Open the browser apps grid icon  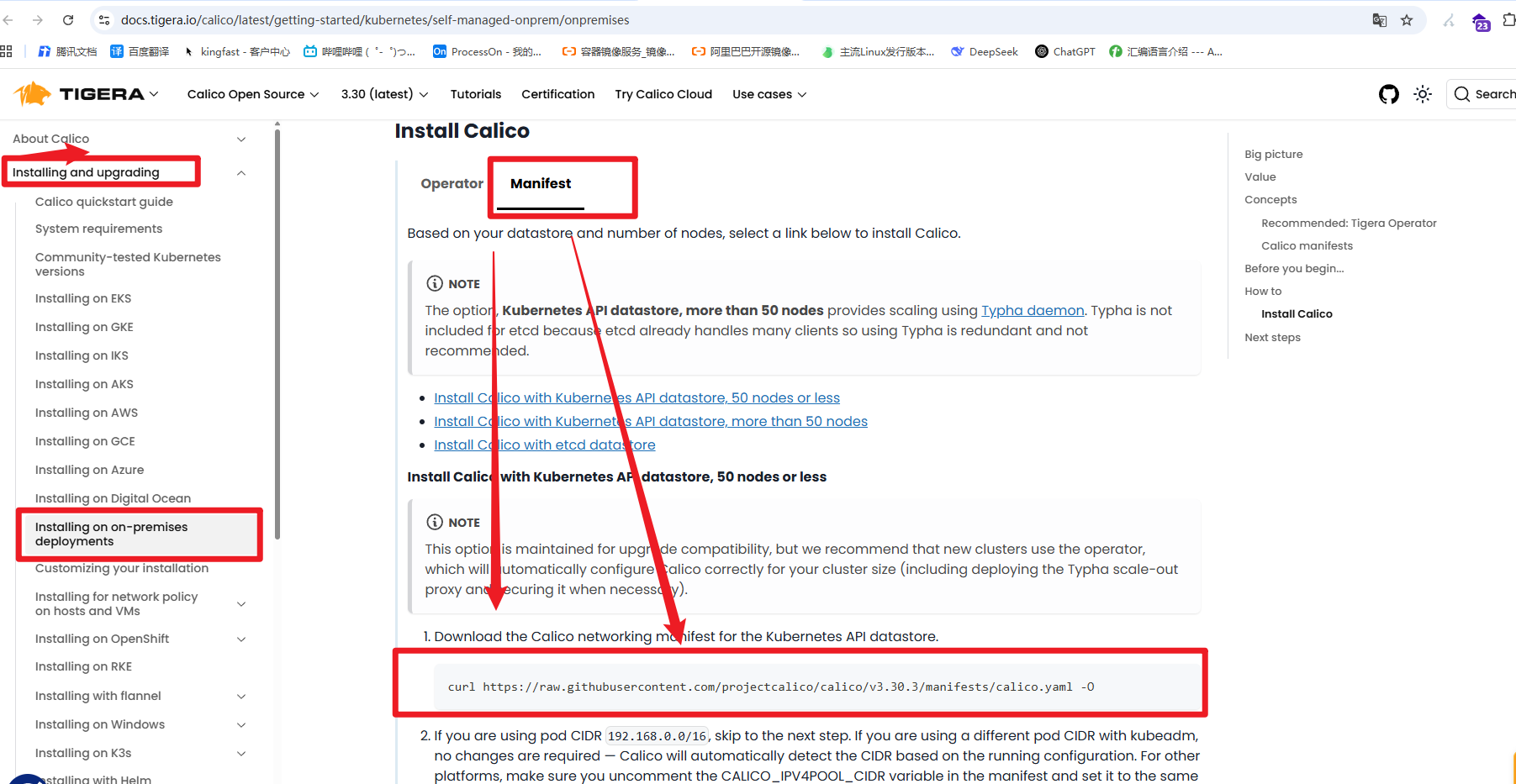7,51
